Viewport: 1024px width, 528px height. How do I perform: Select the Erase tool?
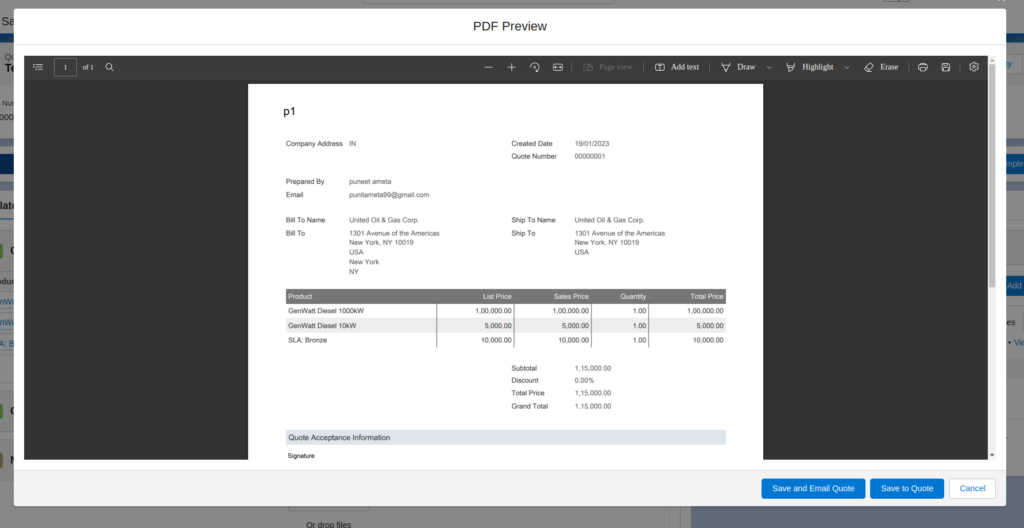[880, 67]
